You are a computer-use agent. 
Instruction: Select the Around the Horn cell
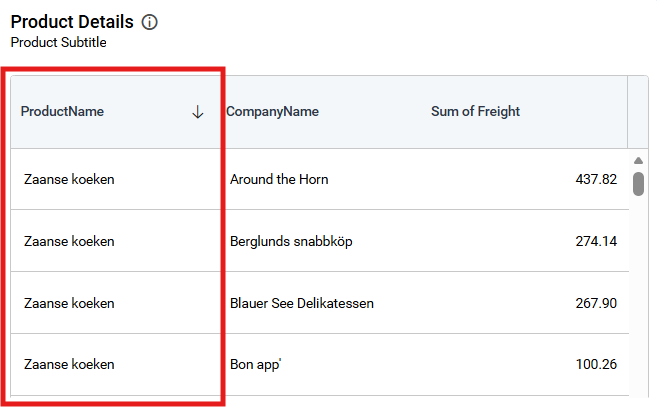[x=279, y=180]
